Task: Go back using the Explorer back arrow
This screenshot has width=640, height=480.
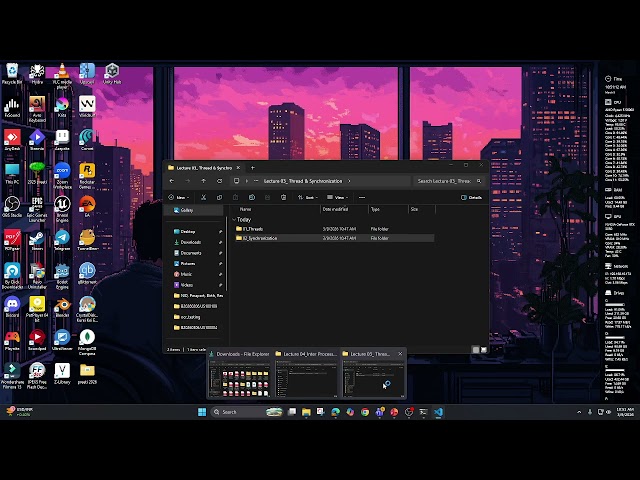Action: (172, 181)
